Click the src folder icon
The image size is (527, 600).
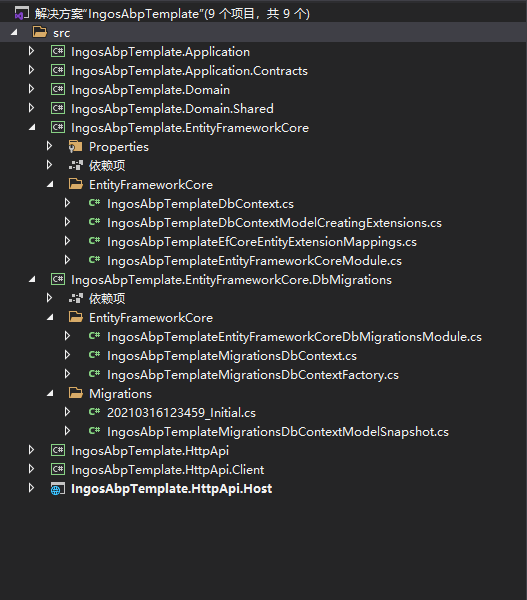(x=39, y=32)
